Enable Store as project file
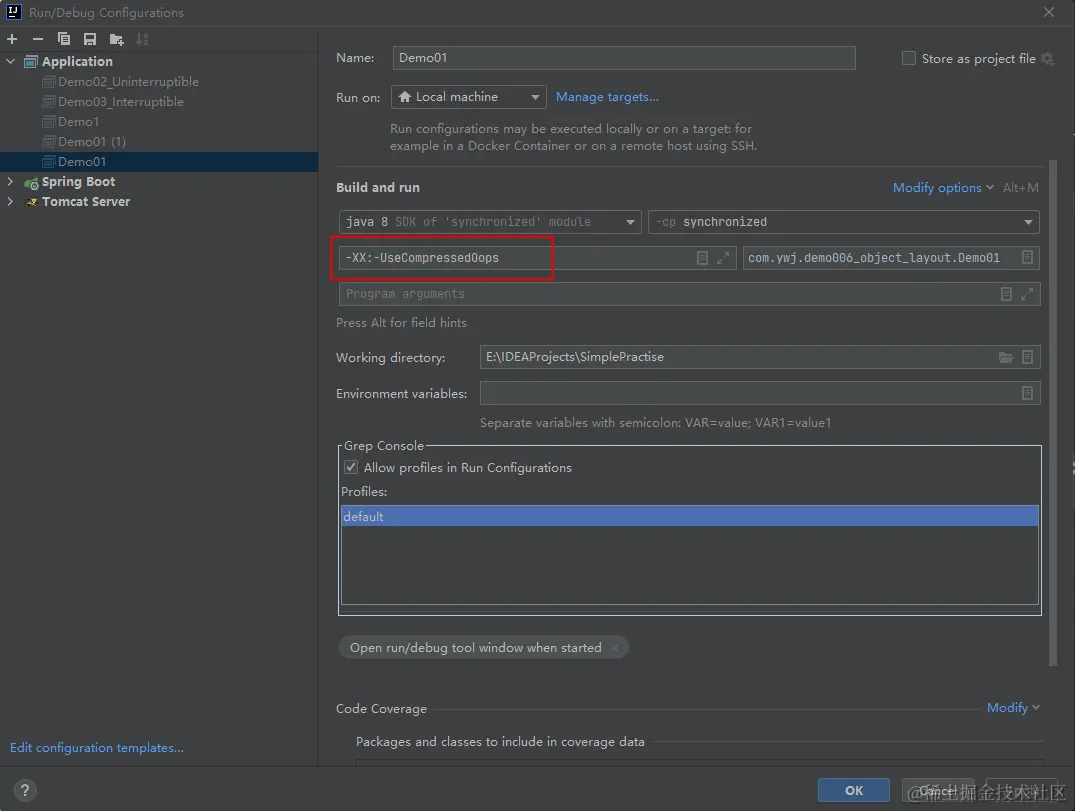 (908, 58)
